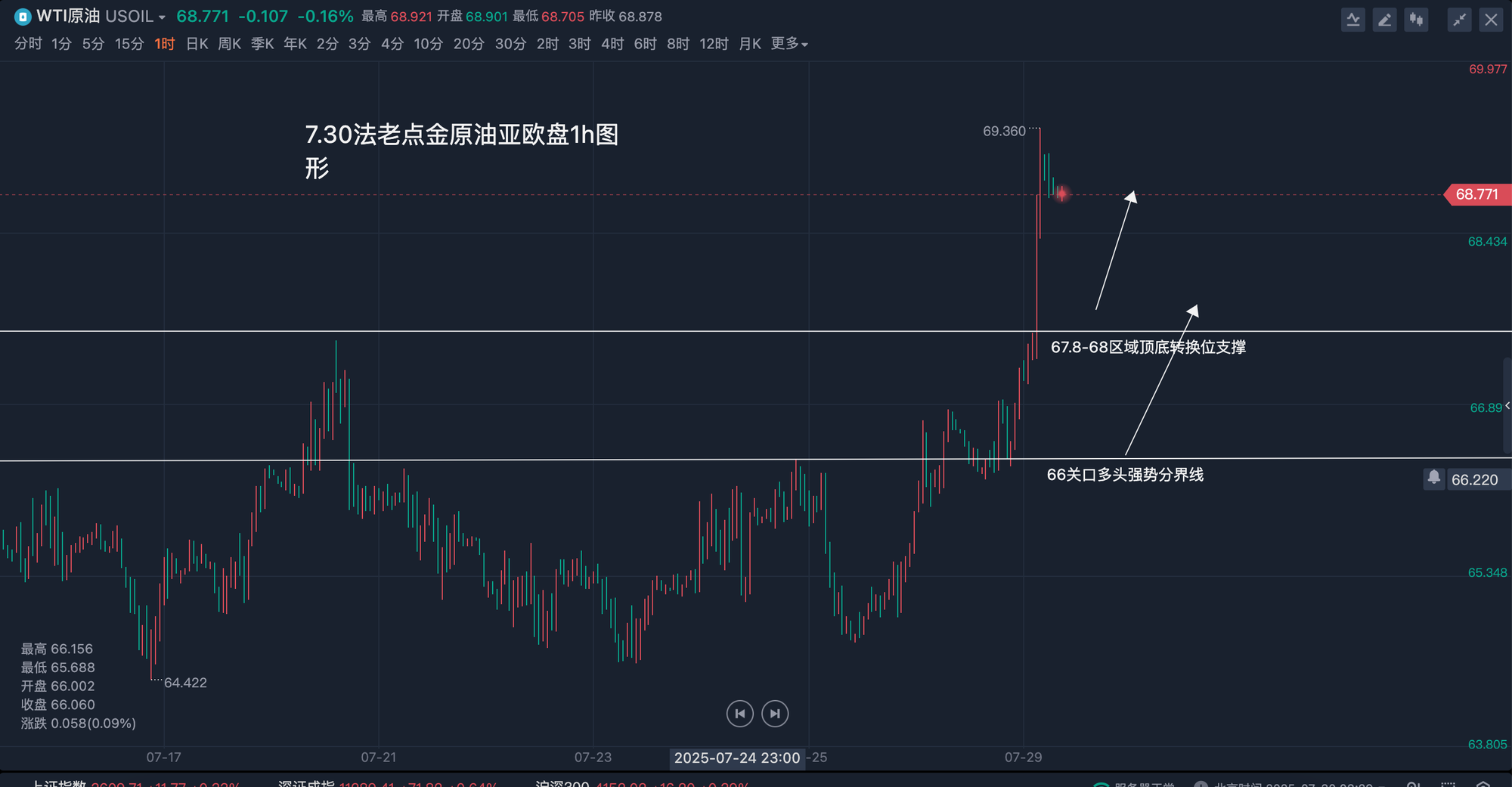1512x787 pixels.
Task: Switch to the 6时 timeframe
Action: (645, 44)
